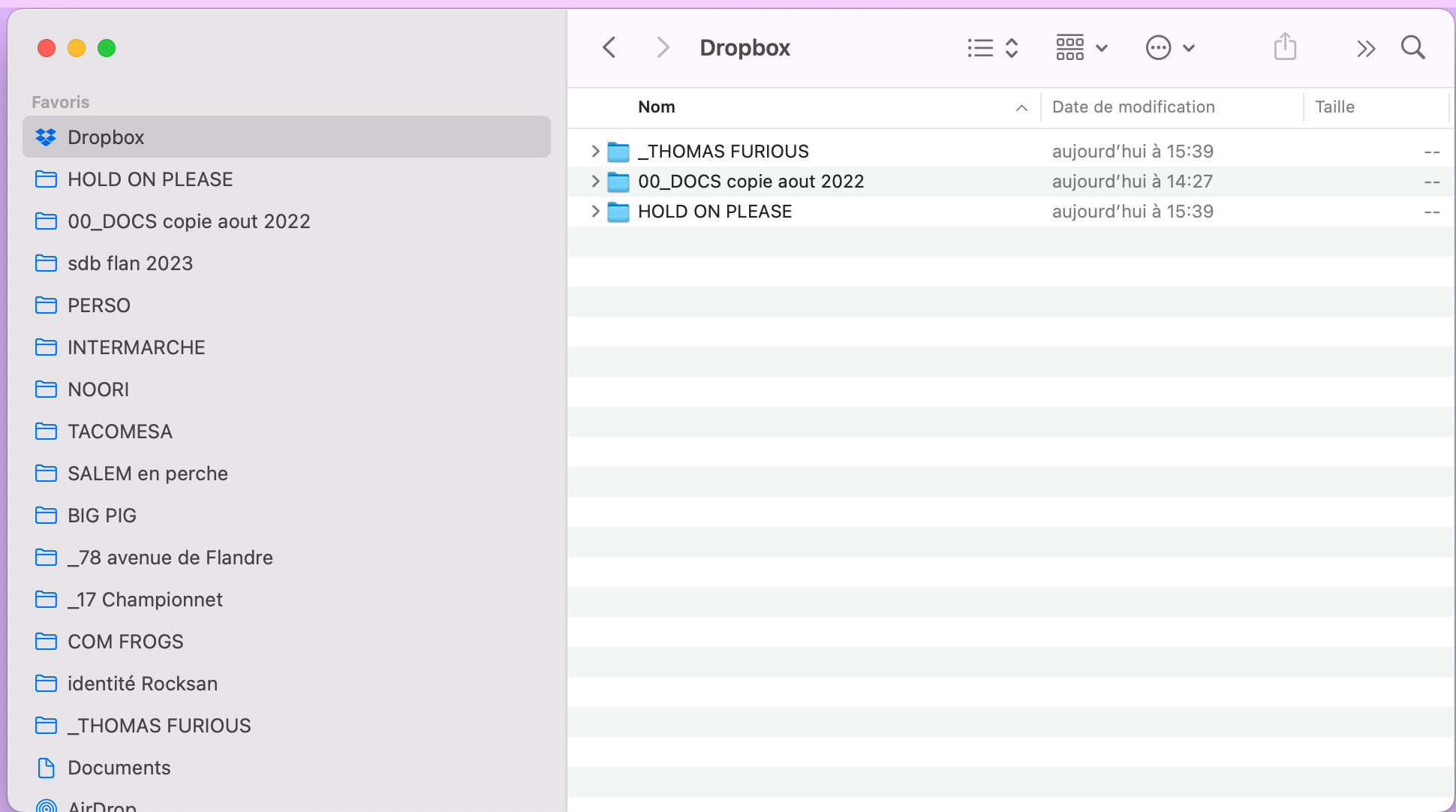Open _THOMAS FURIOUS in the sidebar
The width and height of the screenshot is (1456, 812).
287,726
